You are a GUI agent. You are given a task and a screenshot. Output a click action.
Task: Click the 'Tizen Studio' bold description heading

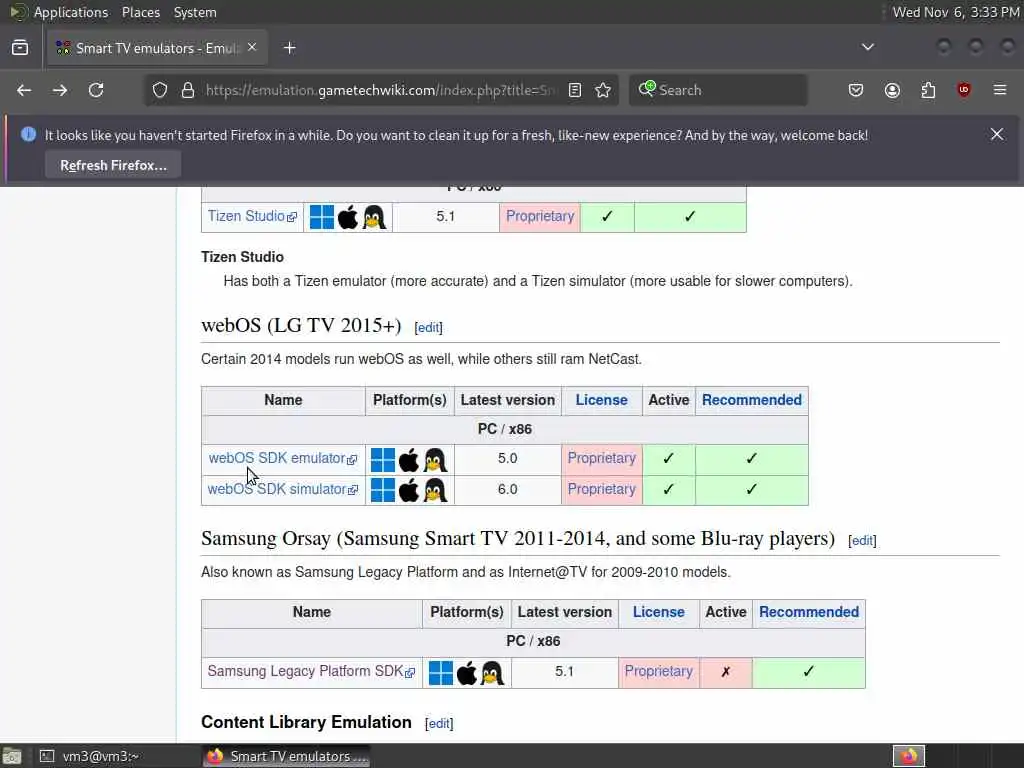click(x=242, y=257)
